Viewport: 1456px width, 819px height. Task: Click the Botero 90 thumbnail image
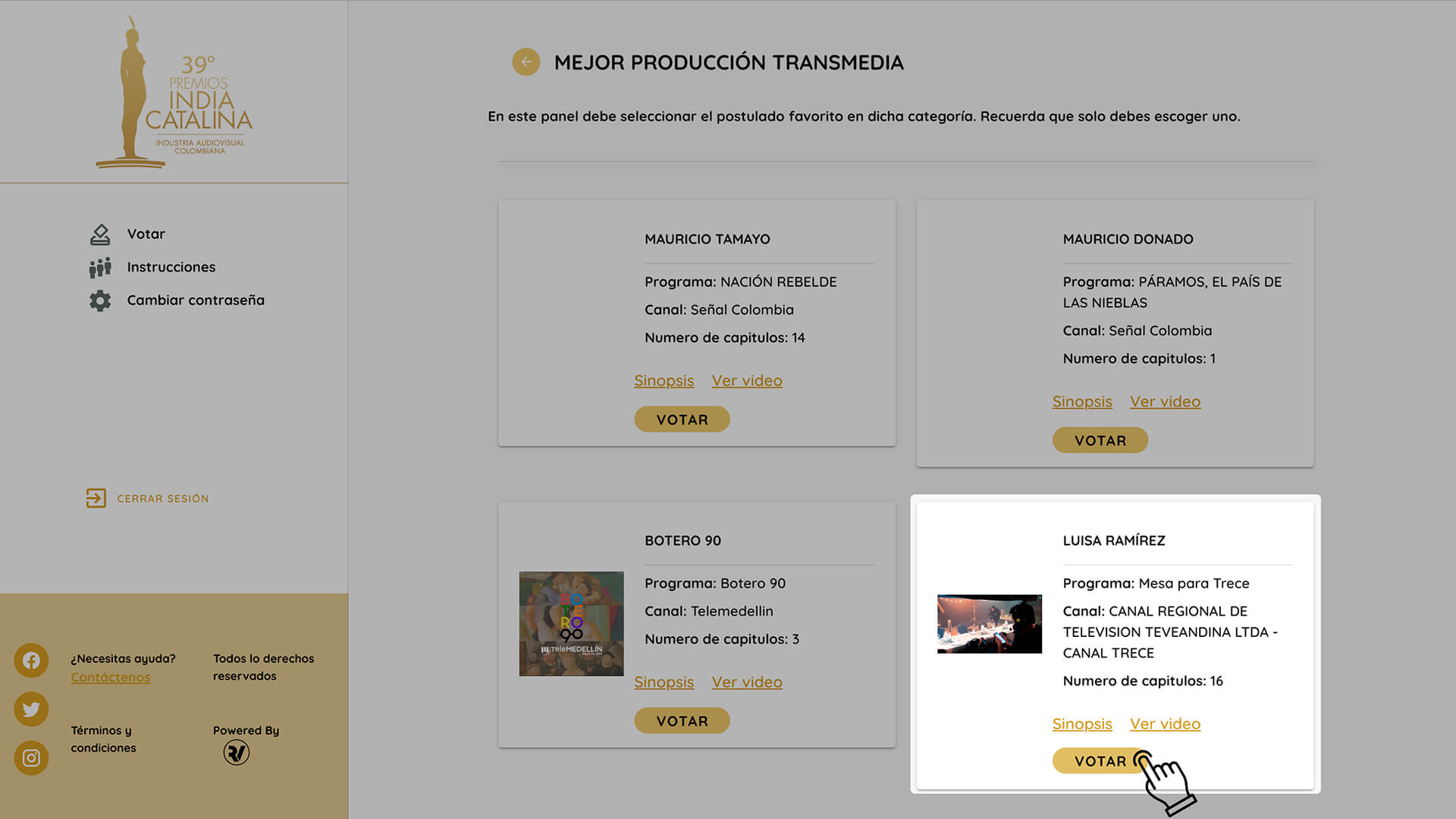point(571,623)
